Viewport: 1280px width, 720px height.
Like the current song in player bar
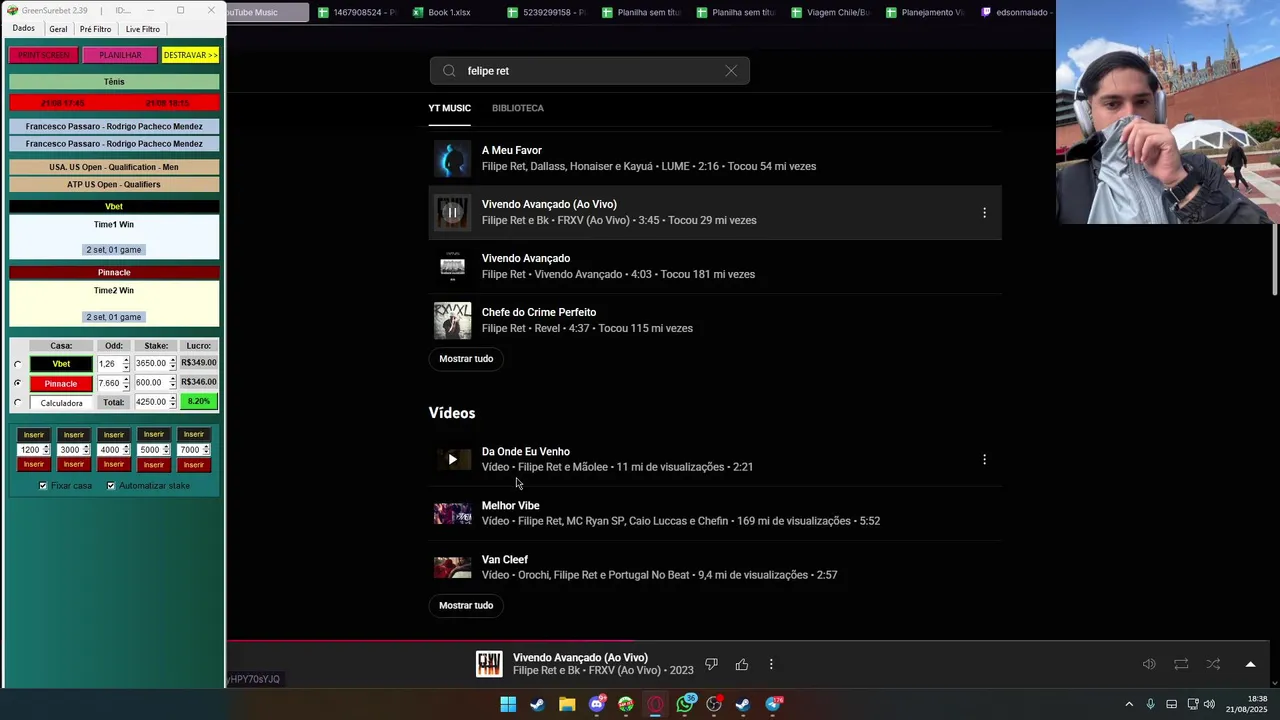pos(742,664)
